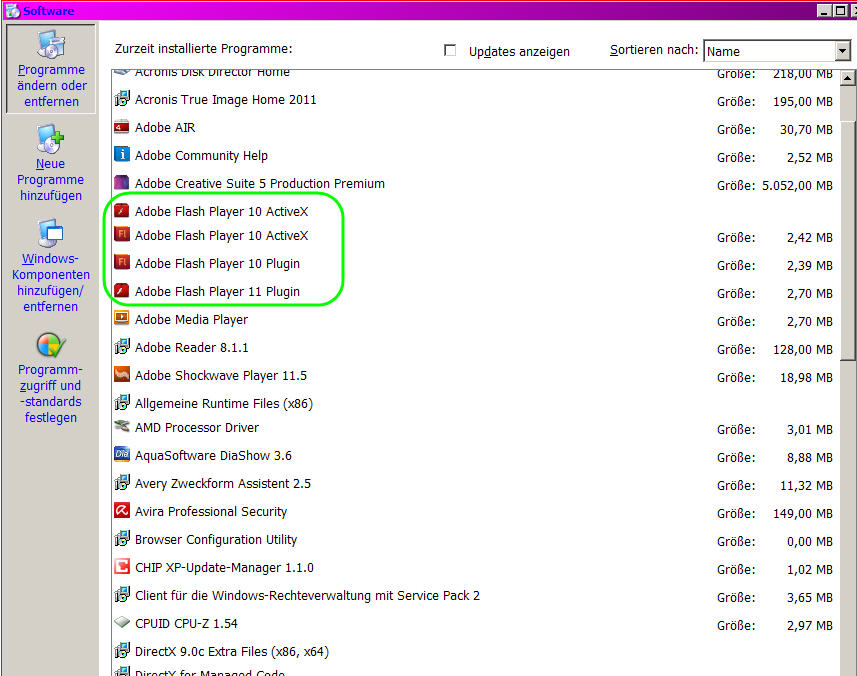Pick the Adobe Creative Suite 5 Production Premium icon
The width and height of the screenshot is (857, 676).
122,183
